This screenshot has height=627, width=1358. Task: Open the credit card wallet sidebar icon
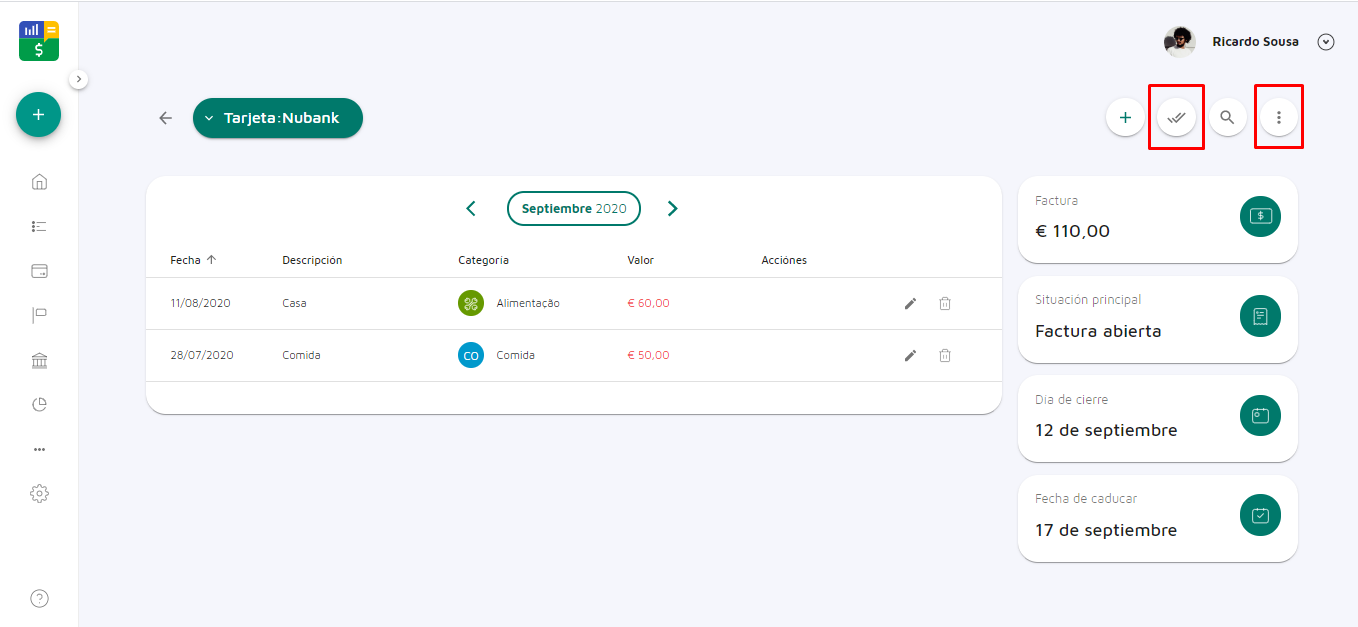[x=39, y=271]
